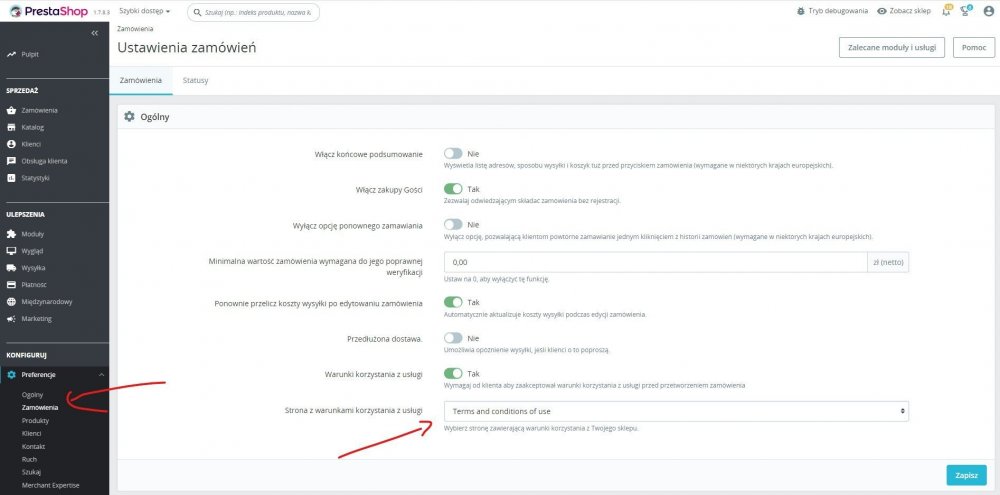Open the user account profile icon
1000x495 pixels.
(x=989, y=11)
